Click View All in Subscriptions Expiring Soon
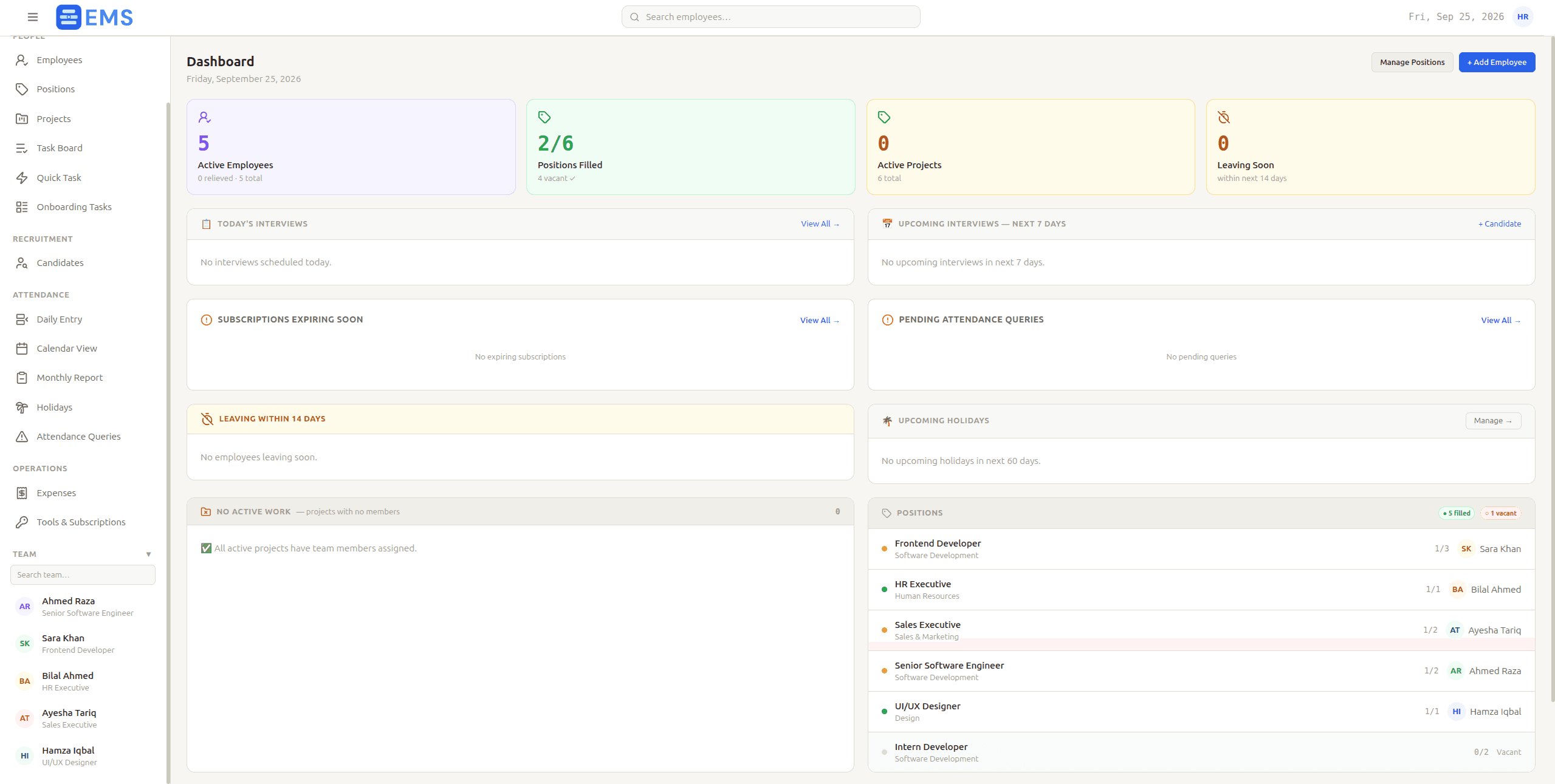This screenshot has height=784, width=1555. point(819,321)
